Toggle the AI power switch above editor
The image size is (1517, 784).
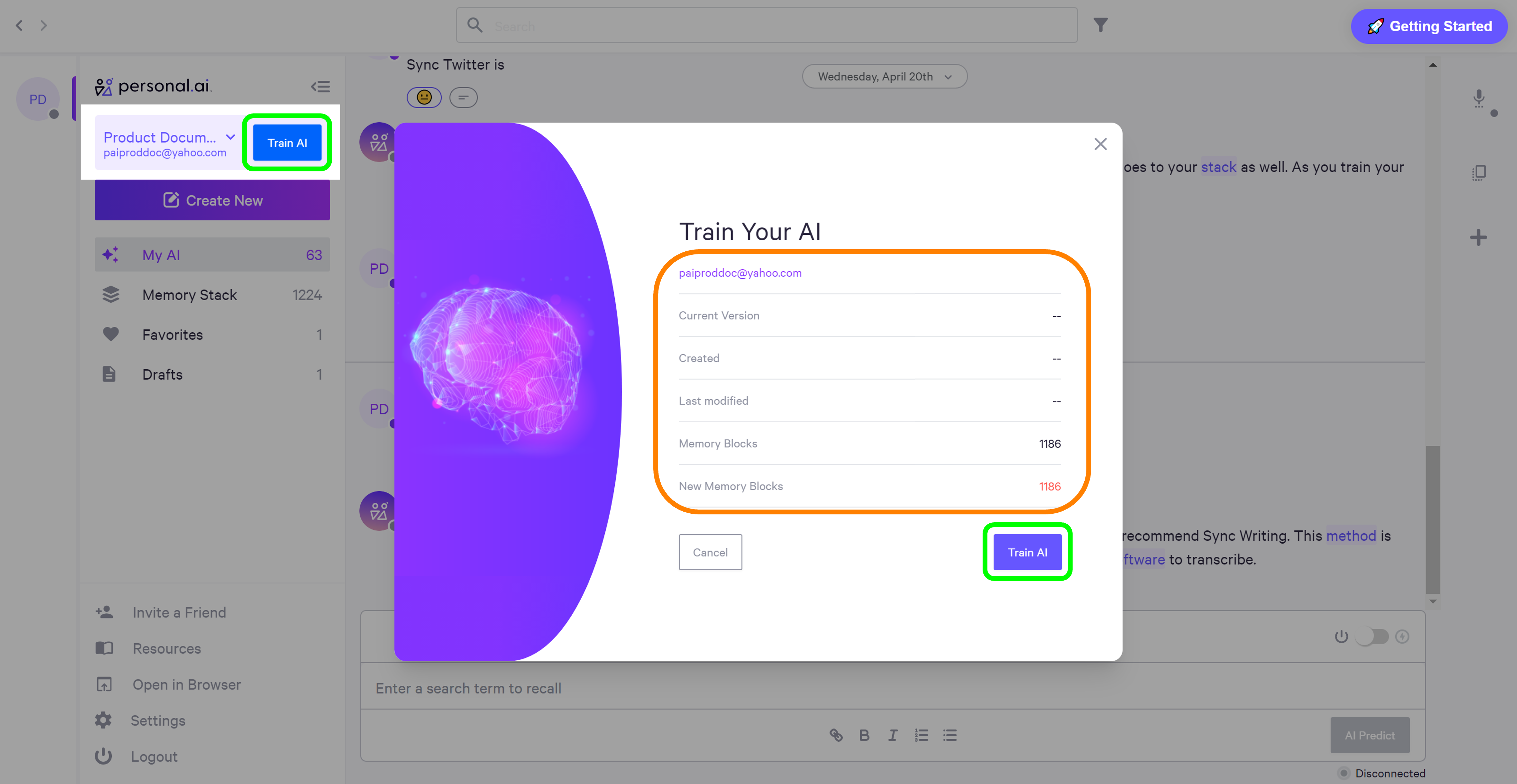tap(1372, 636)
